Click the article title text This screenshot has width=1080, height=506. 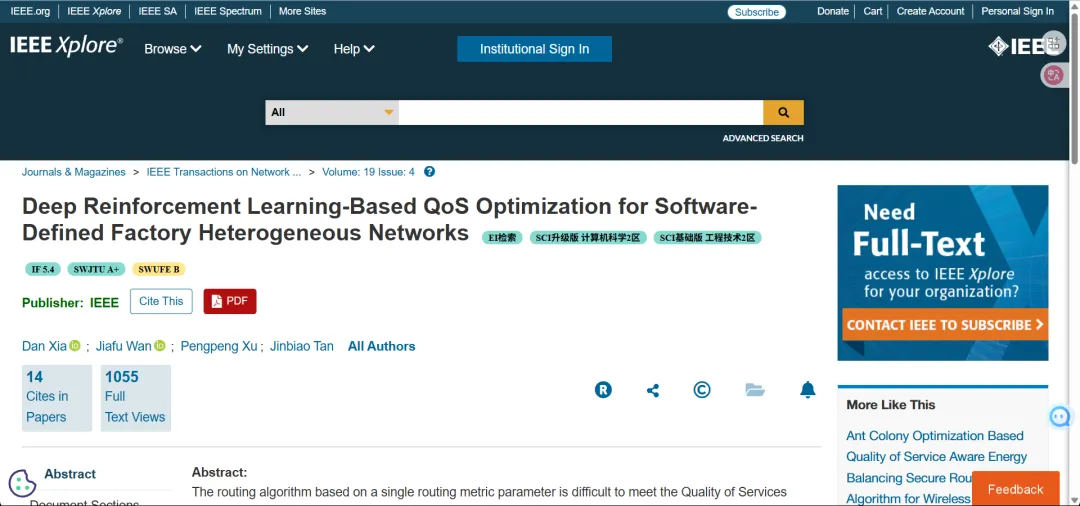click(x=390, y=219)
